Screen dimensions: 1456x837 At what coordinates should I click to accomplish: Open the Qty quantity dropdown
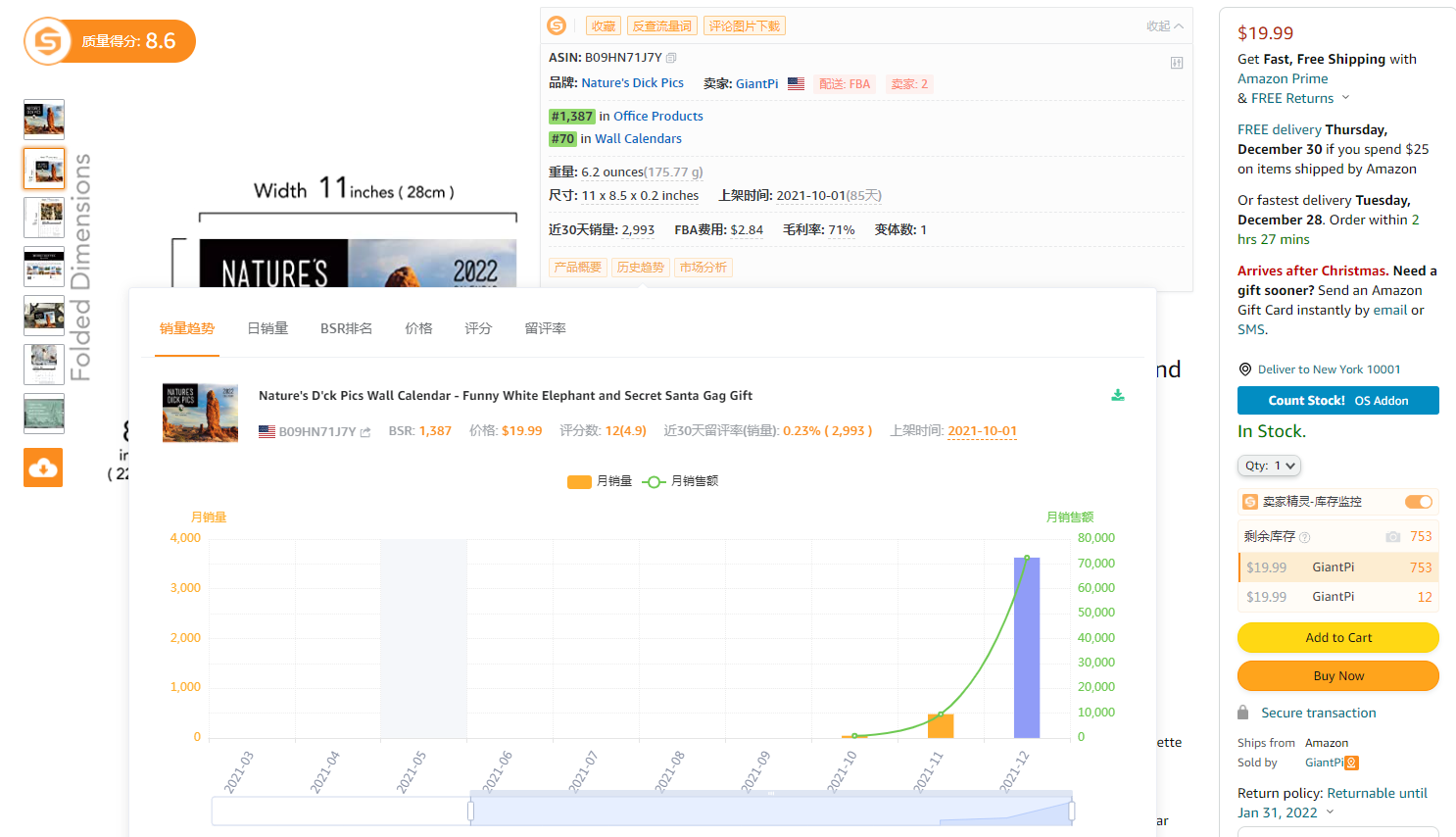(x=1270, y=466)
